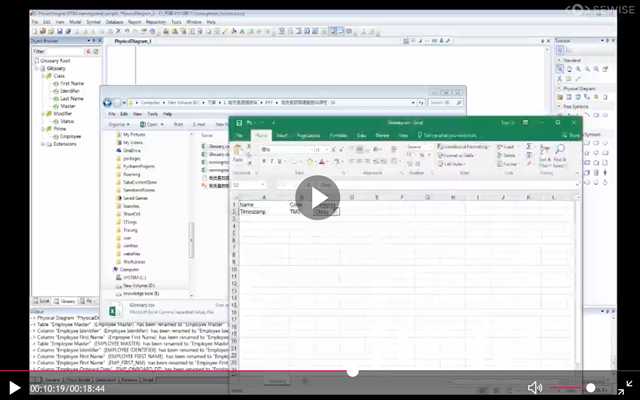Exit fullscreen using the arrows icon

[624, 387]
